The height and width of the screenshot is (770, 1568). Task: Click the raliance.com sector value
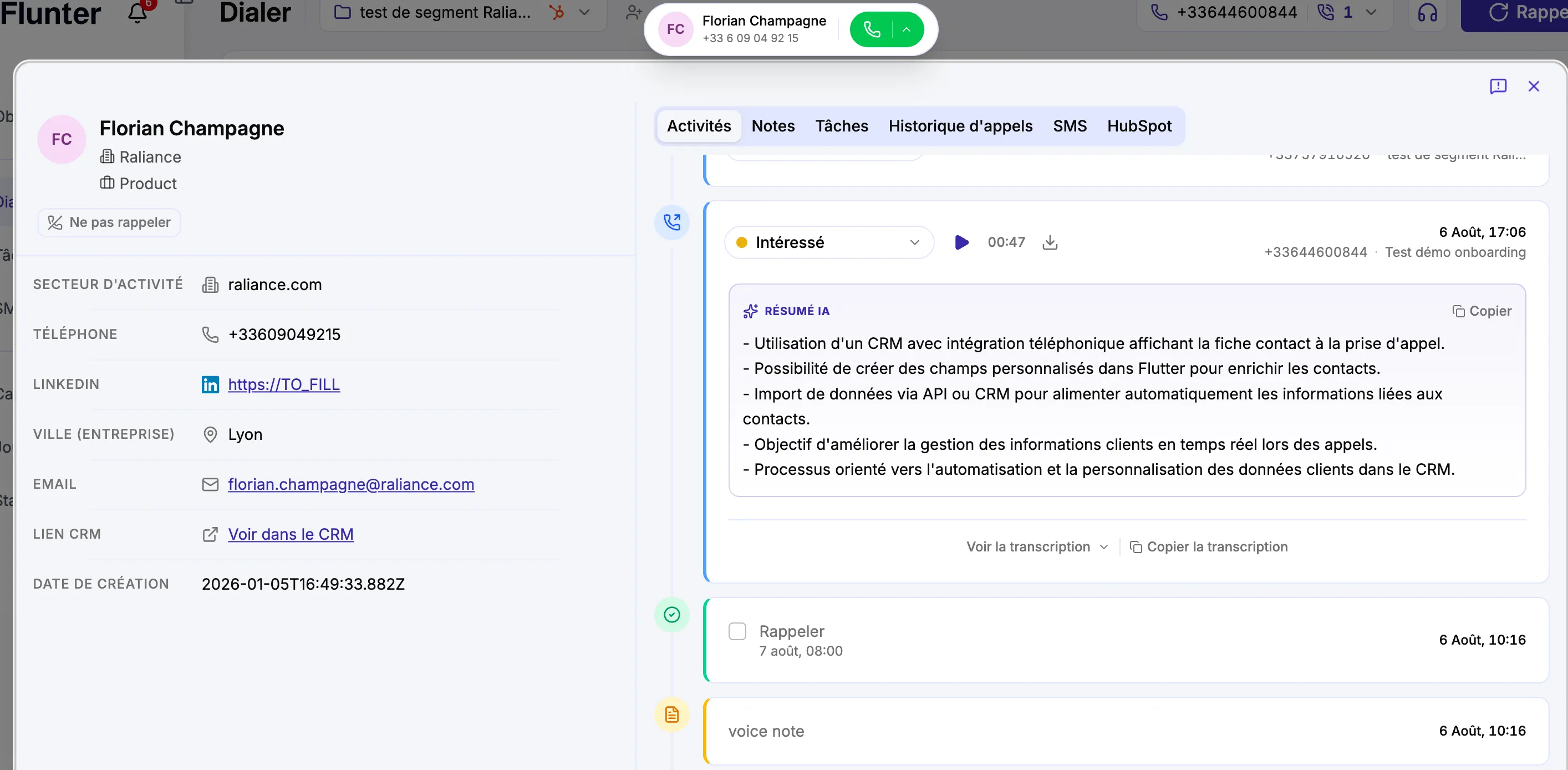tap(274, 285)
